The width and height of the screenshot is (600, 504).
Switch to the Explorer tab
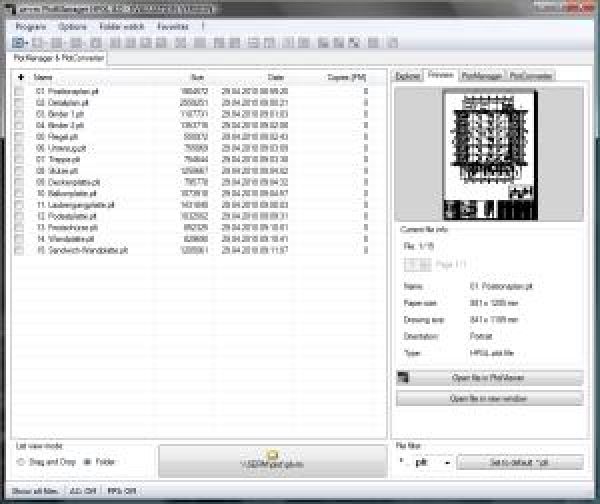pos(408,76)
